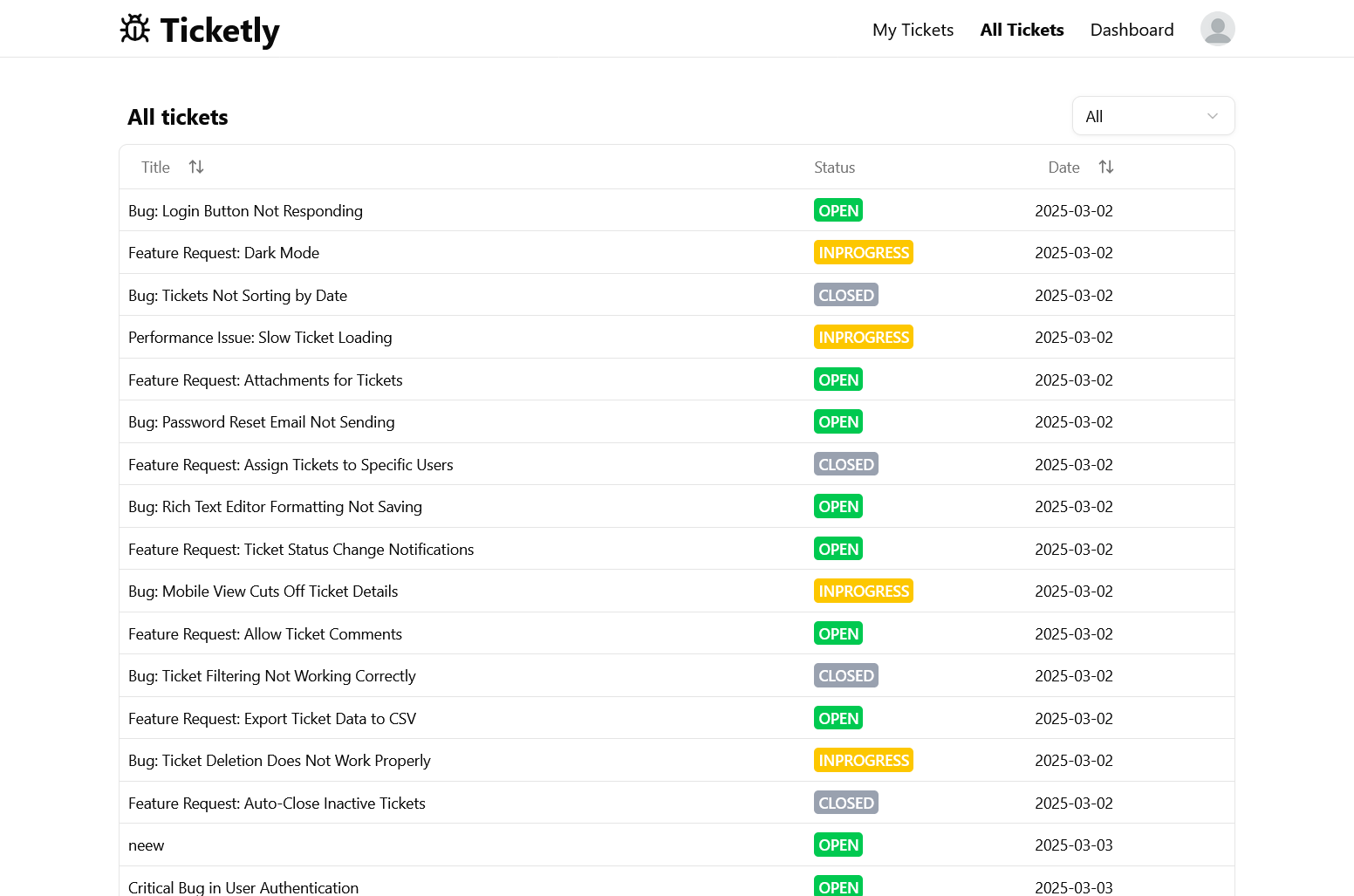Viewport: 1354px width, 896px height.
Task: Click date in Dark Mode row
Action: [x=1074, y=253]
